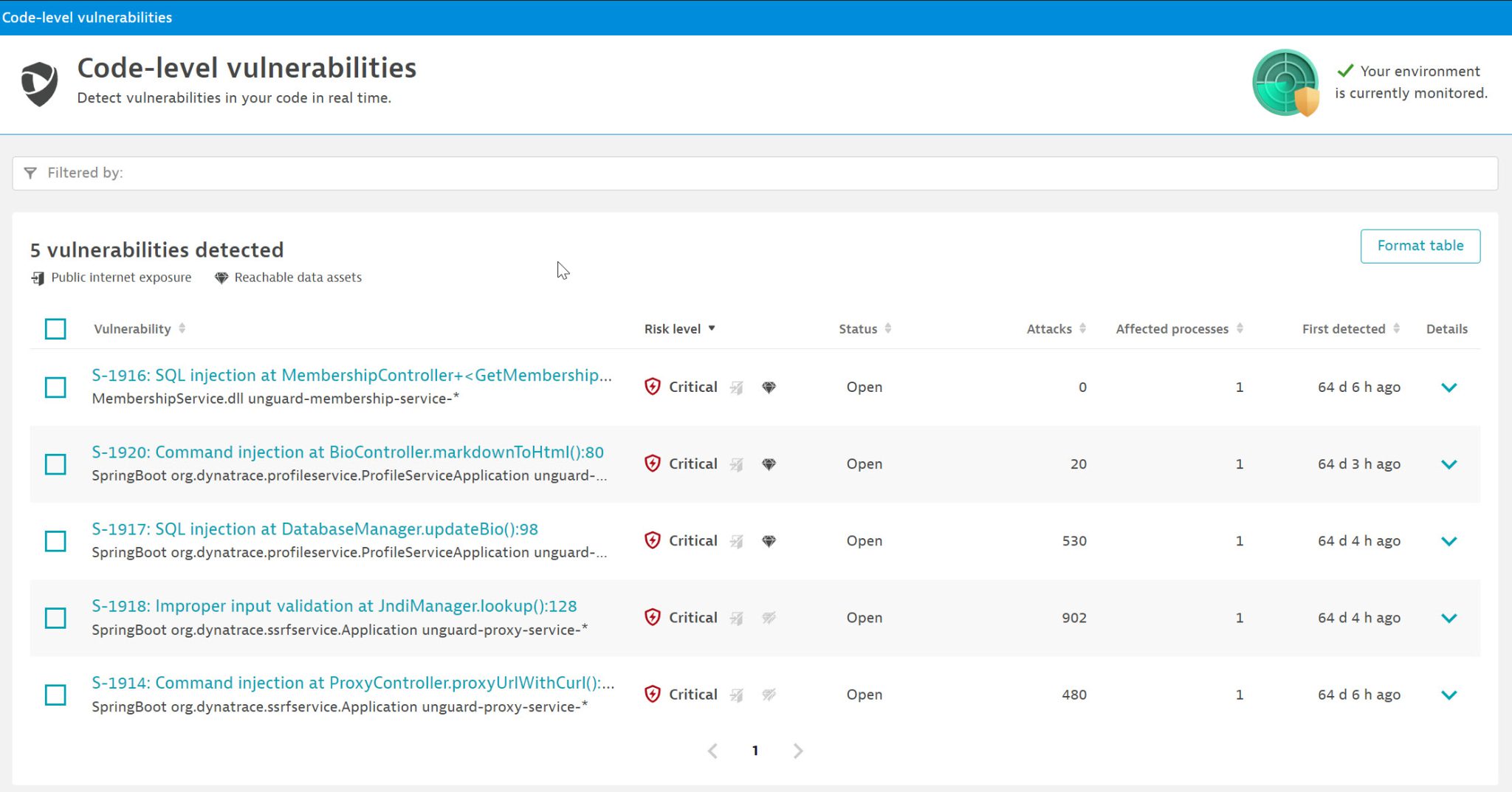Click the crossed-out data assets icon in S-1918 row
This screenshot has height=792, width=1512.
769,618
